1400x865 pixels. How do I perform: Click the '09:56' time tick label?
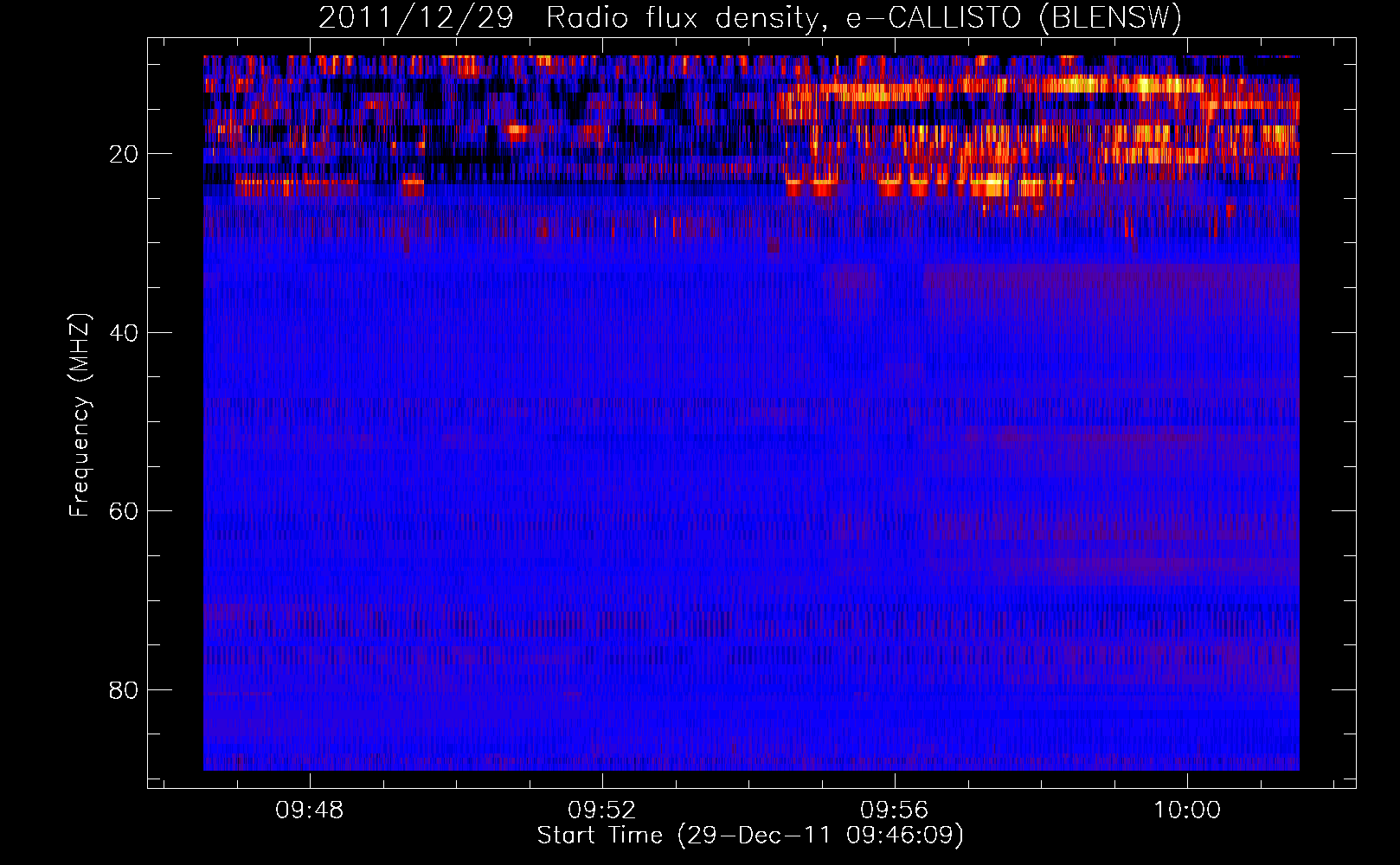coord(894,811)
